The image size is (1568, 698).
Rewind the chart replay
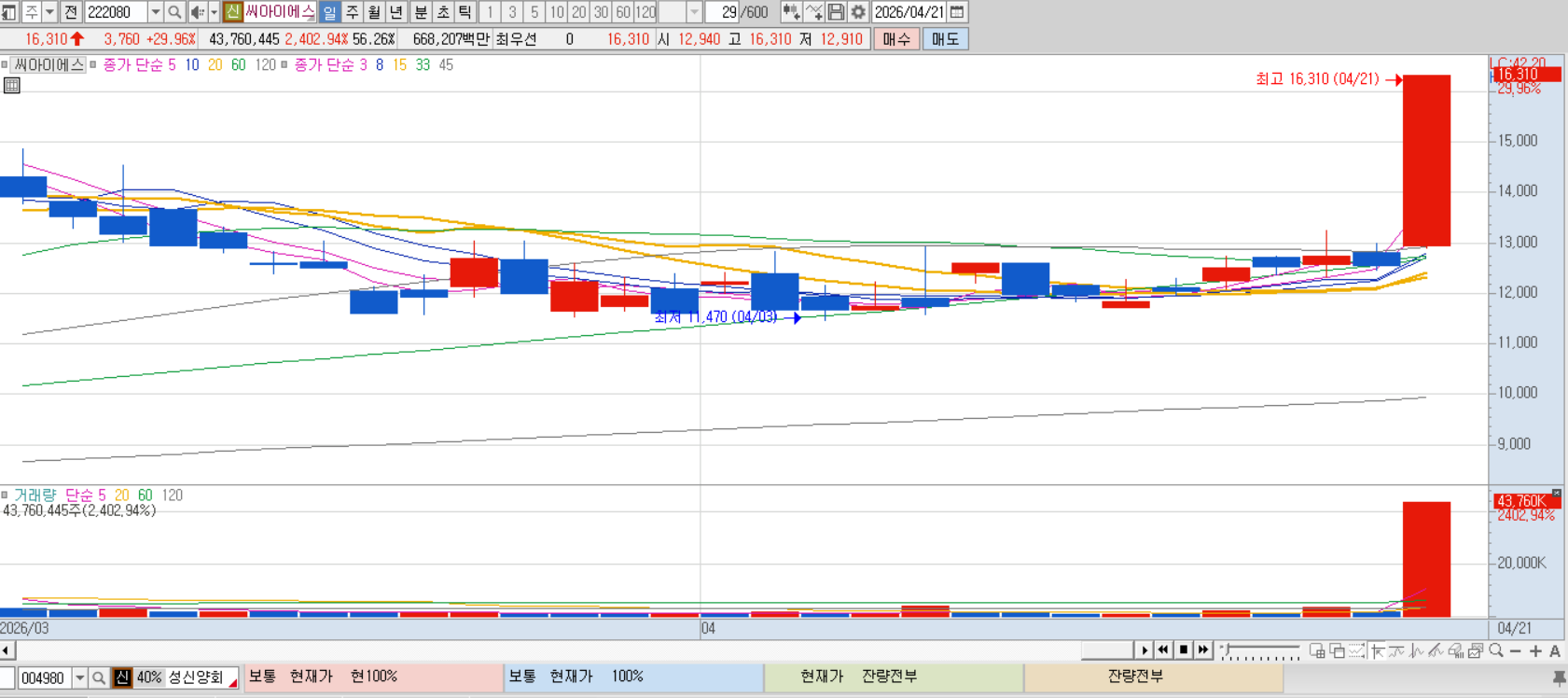(x=1163, y=649)
